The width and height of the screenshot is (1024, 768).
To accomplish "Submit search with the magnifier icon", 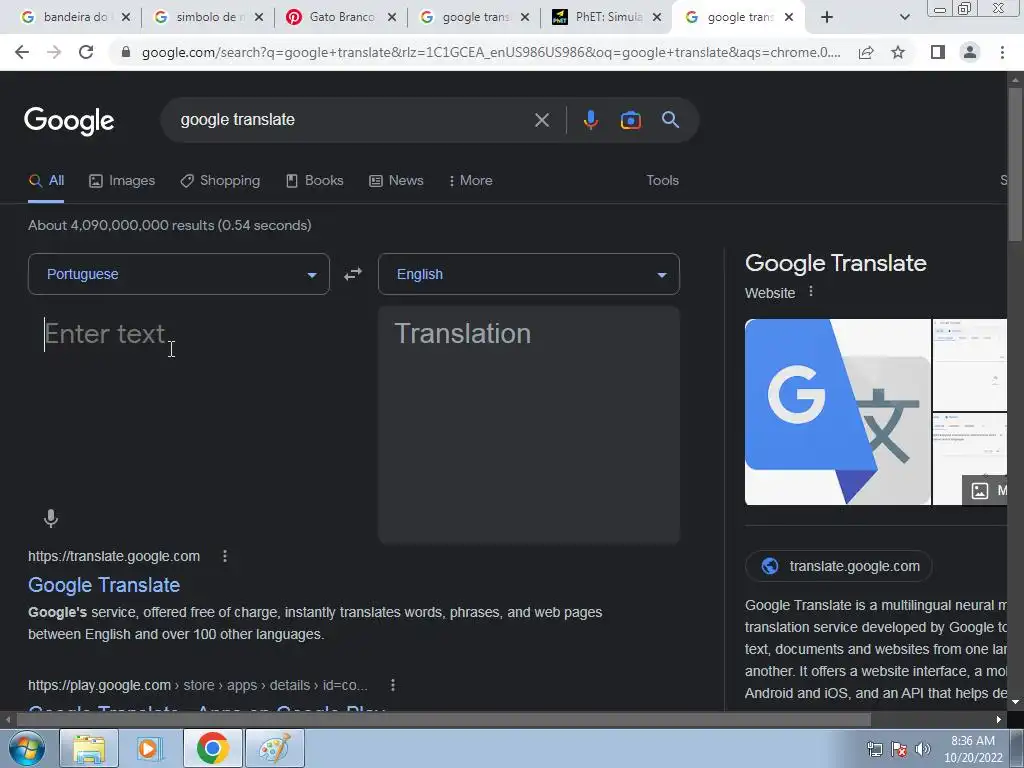I will (x=670, y=120).
